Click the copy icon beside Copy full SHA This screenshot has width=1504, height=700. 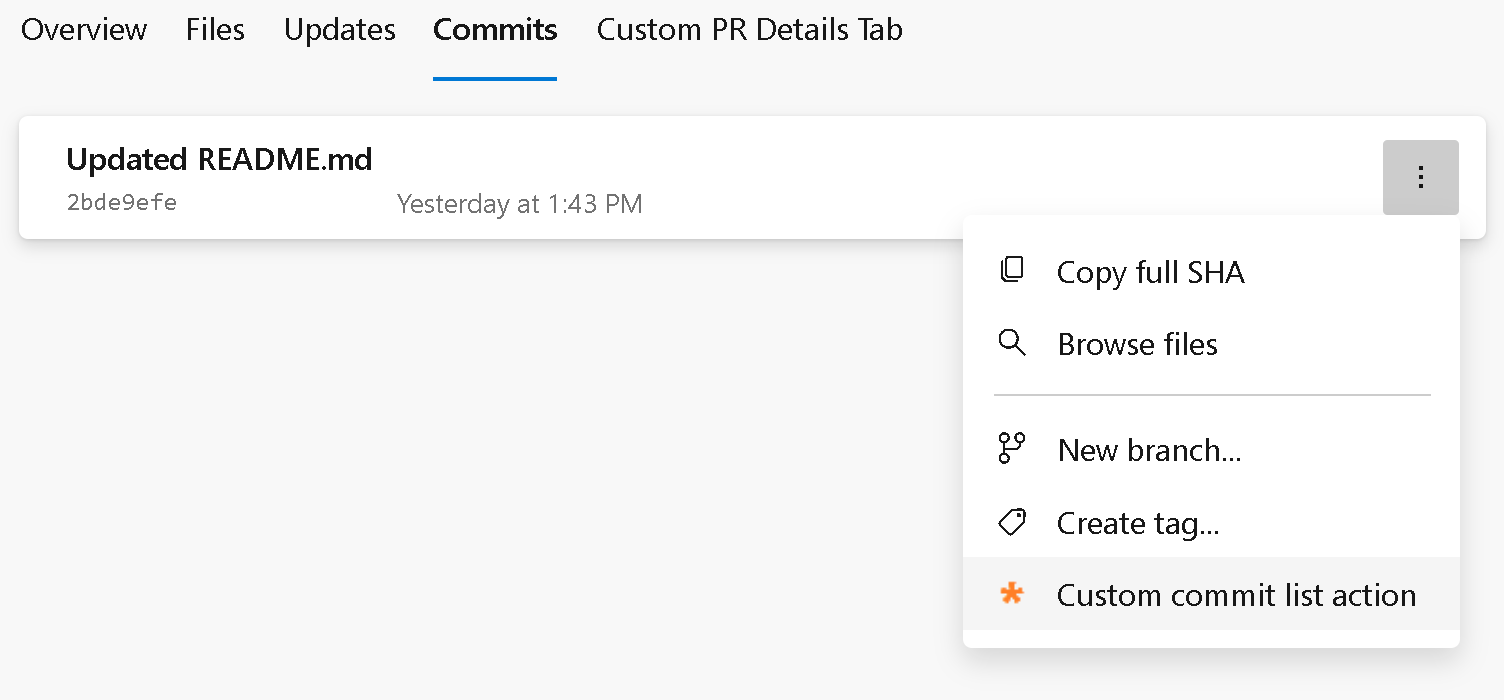pos(1012,270)
